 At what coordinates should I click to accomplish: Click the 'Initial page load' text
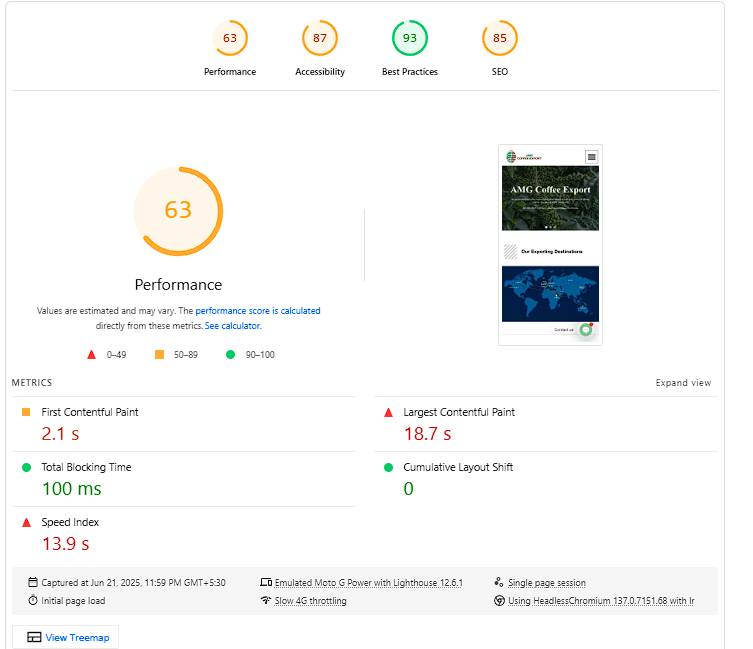pos(73,600)
